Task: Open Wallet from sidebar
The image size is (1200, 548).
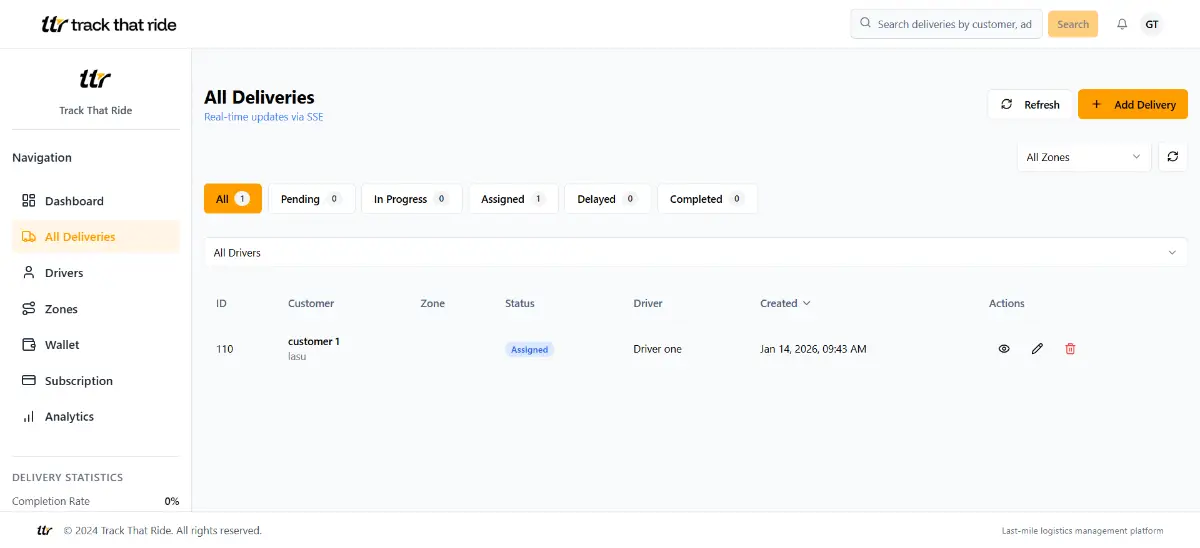Action: [x=96, y=345]
